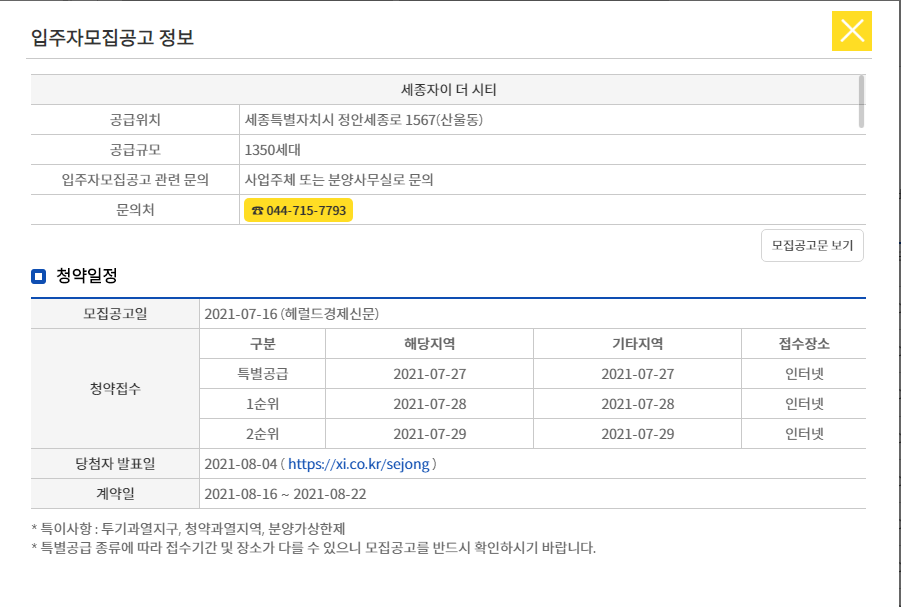The width and height of the screenshot is (901, 607).
Task: Click the blue square icon beside 청약일정
Action: tap(38, 276)
